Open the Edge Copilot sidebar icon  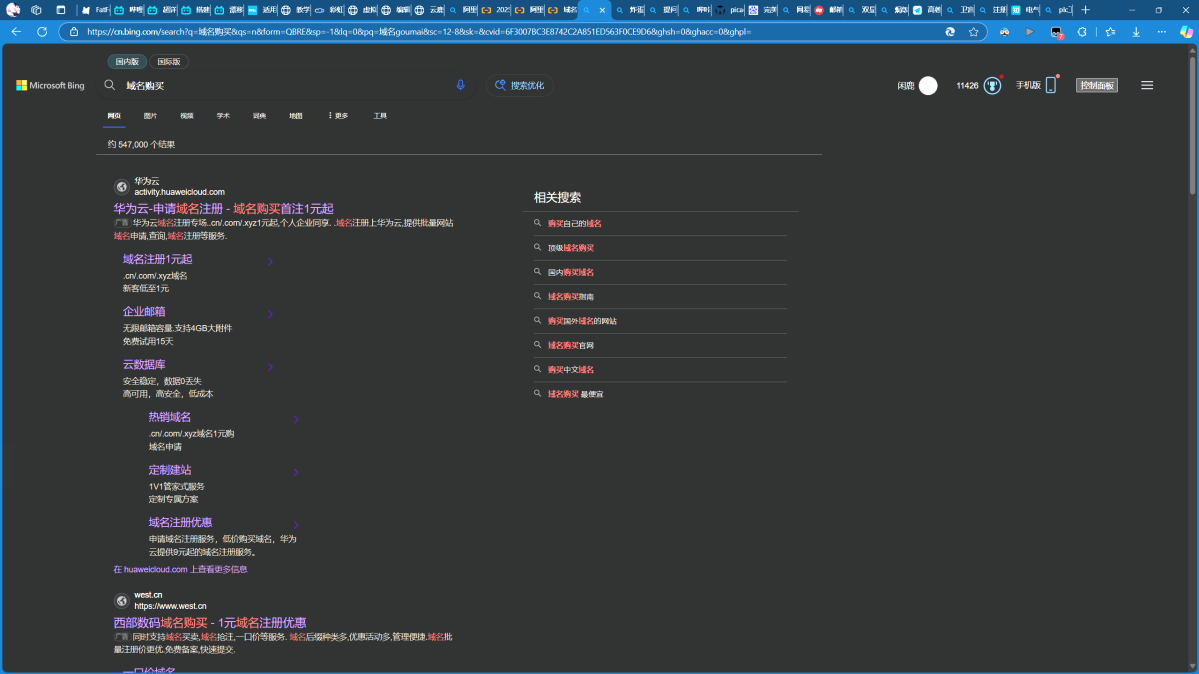(x=1186, y=32)
